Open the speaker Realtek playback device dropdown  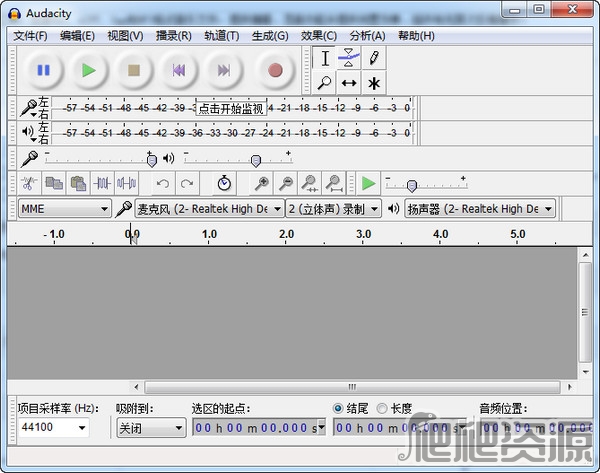480,209
